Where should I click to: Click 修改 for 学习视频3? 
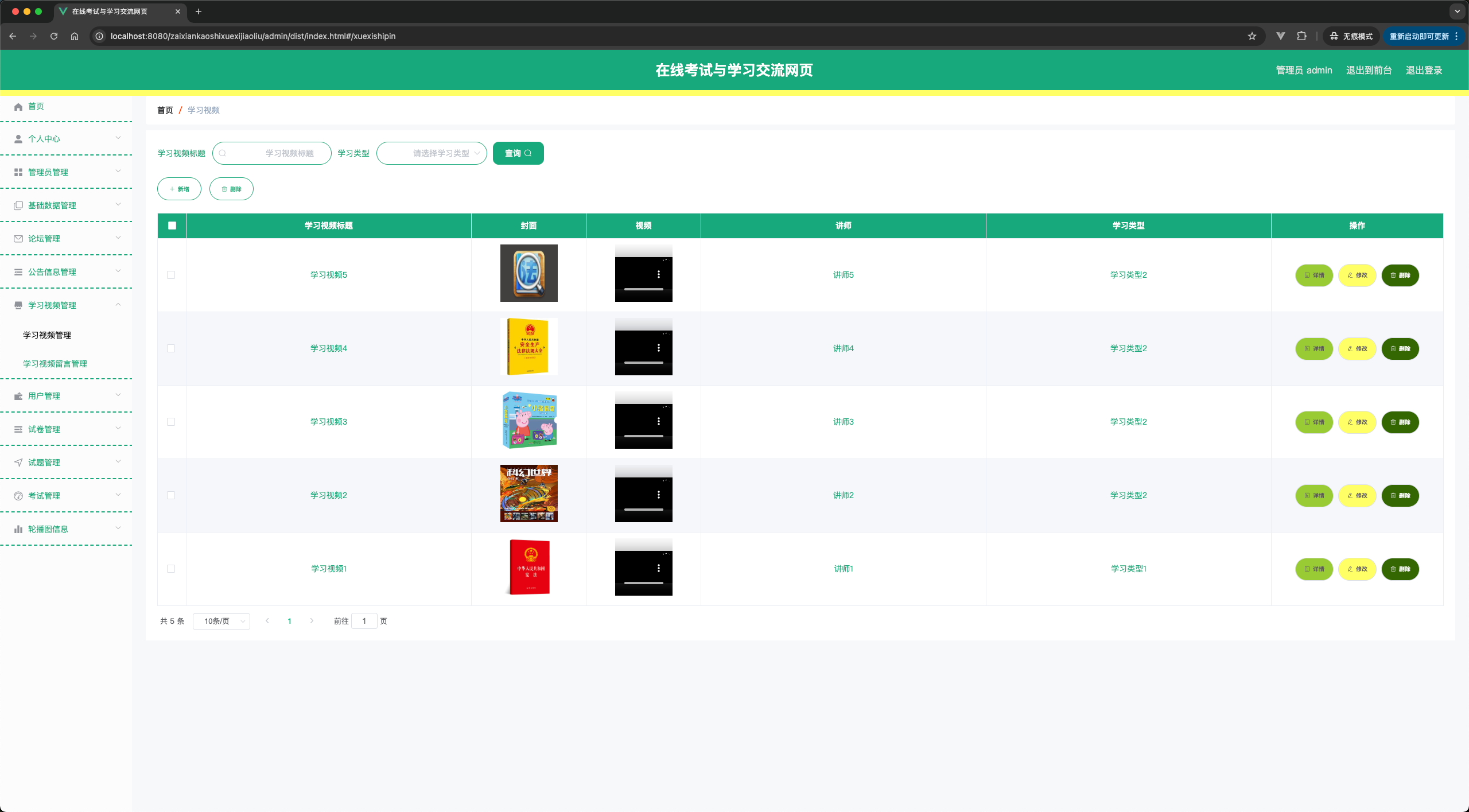click(1357, 422)
